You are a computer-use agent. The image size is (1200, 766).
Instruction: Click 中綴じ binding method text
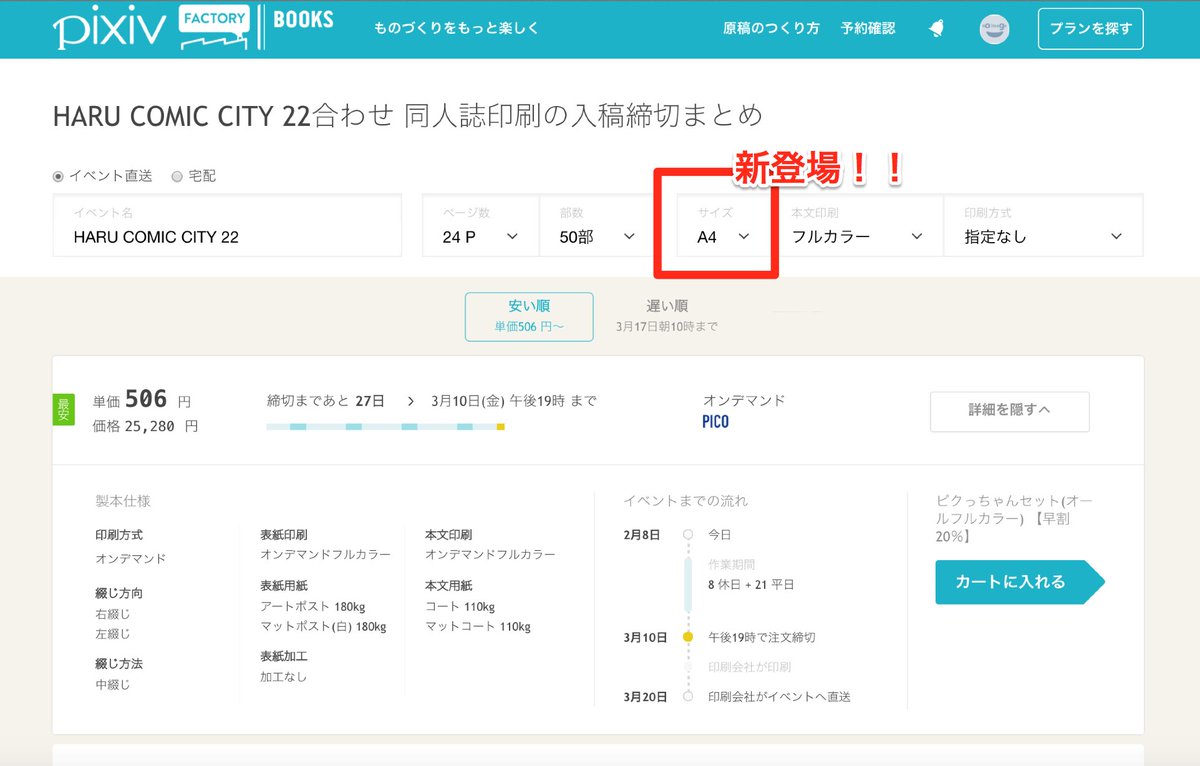113,685
